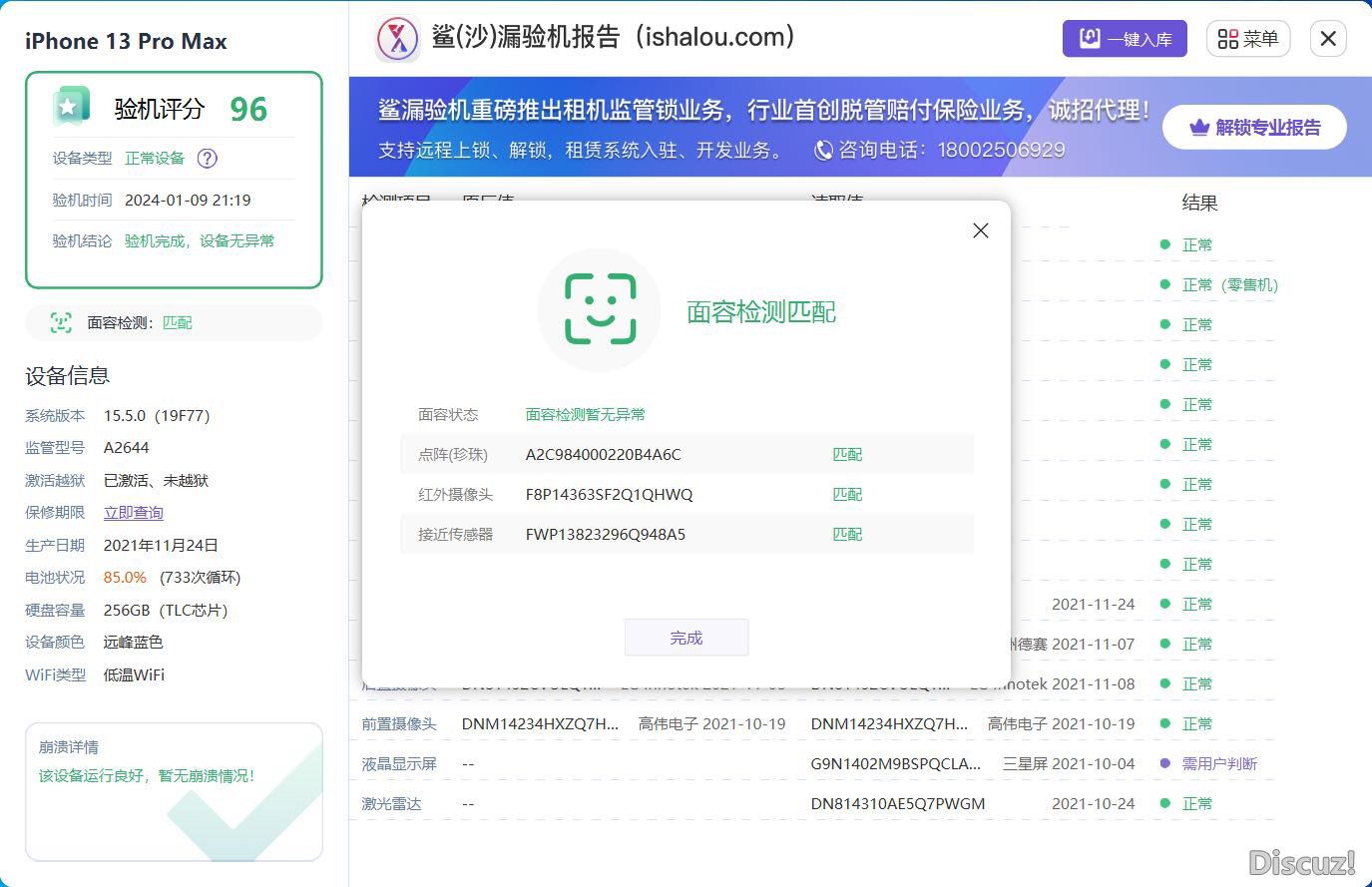1372x887 pixels.
Task: Click the star score badge icon
Action: coord(71,107)
